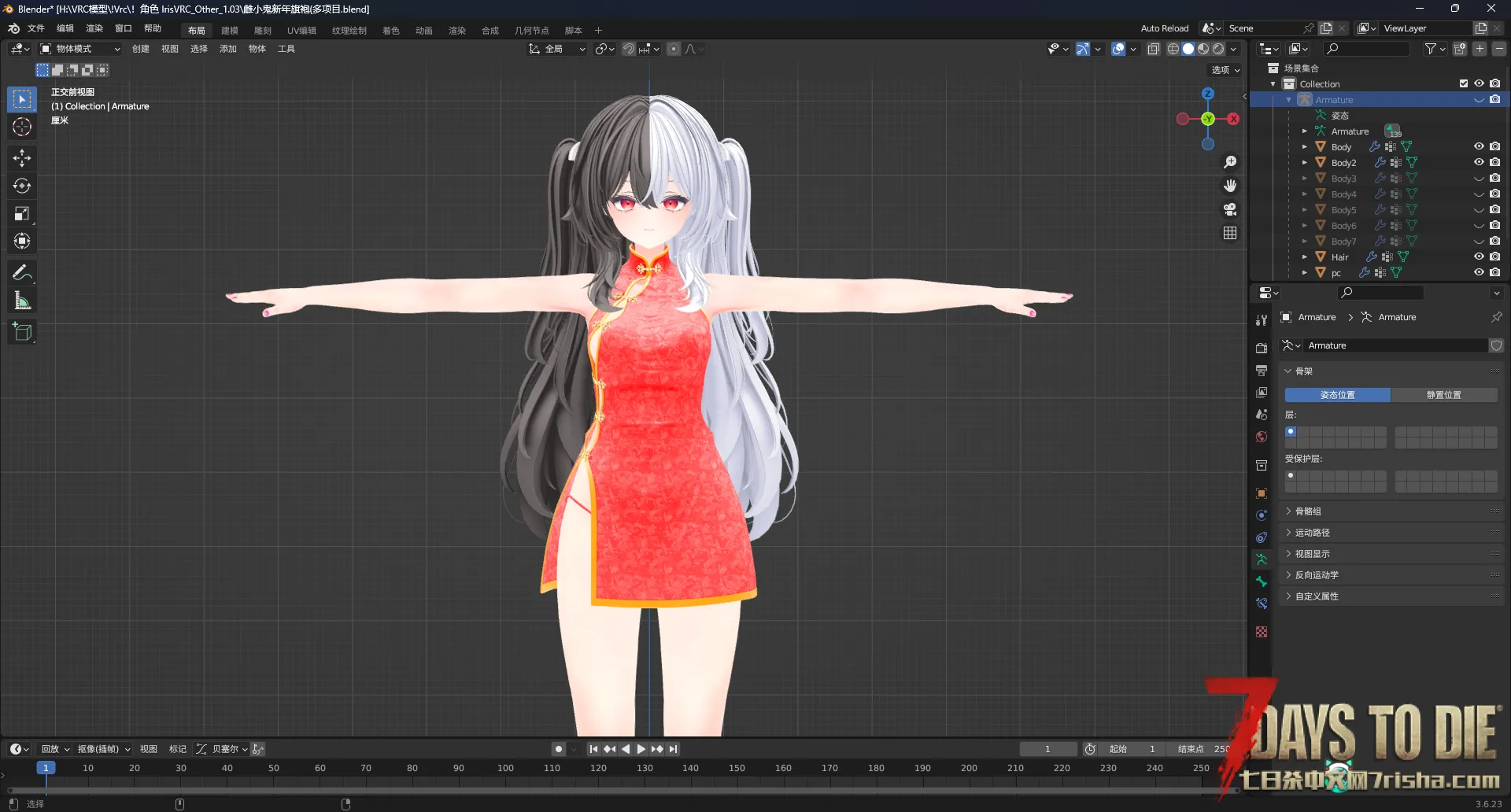
Task: Expand the 反向运动学 panel
Action: click(1316, 575)
